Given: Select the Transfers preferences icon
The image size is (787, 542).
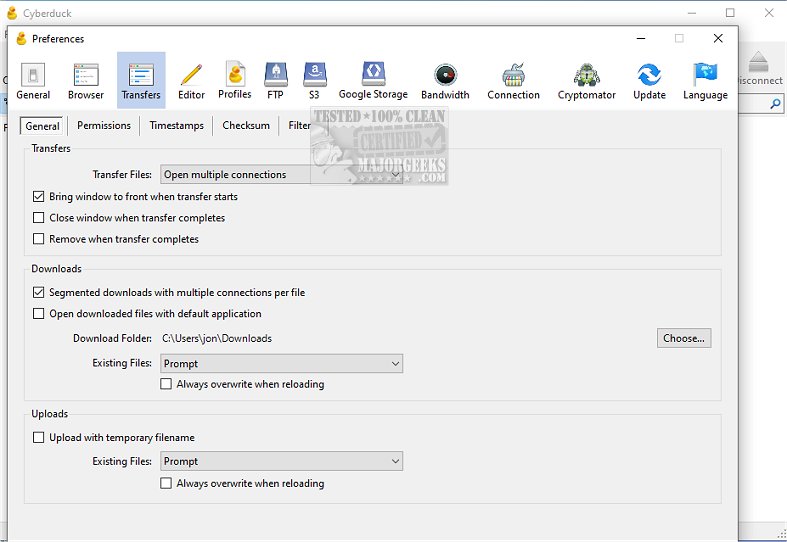Looking at the screenshot, I should (x=141, y=81).
